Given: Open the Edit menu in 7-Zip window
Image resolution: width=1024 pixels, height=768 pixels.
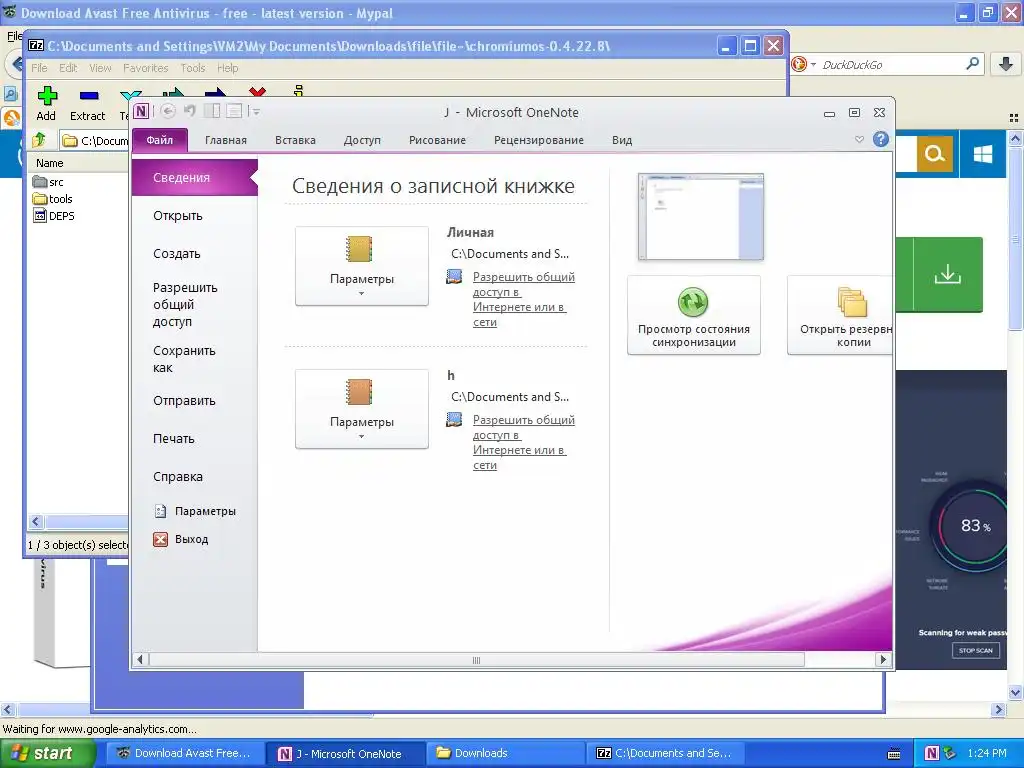Looking at the screenshot, I should click(68, 68).
